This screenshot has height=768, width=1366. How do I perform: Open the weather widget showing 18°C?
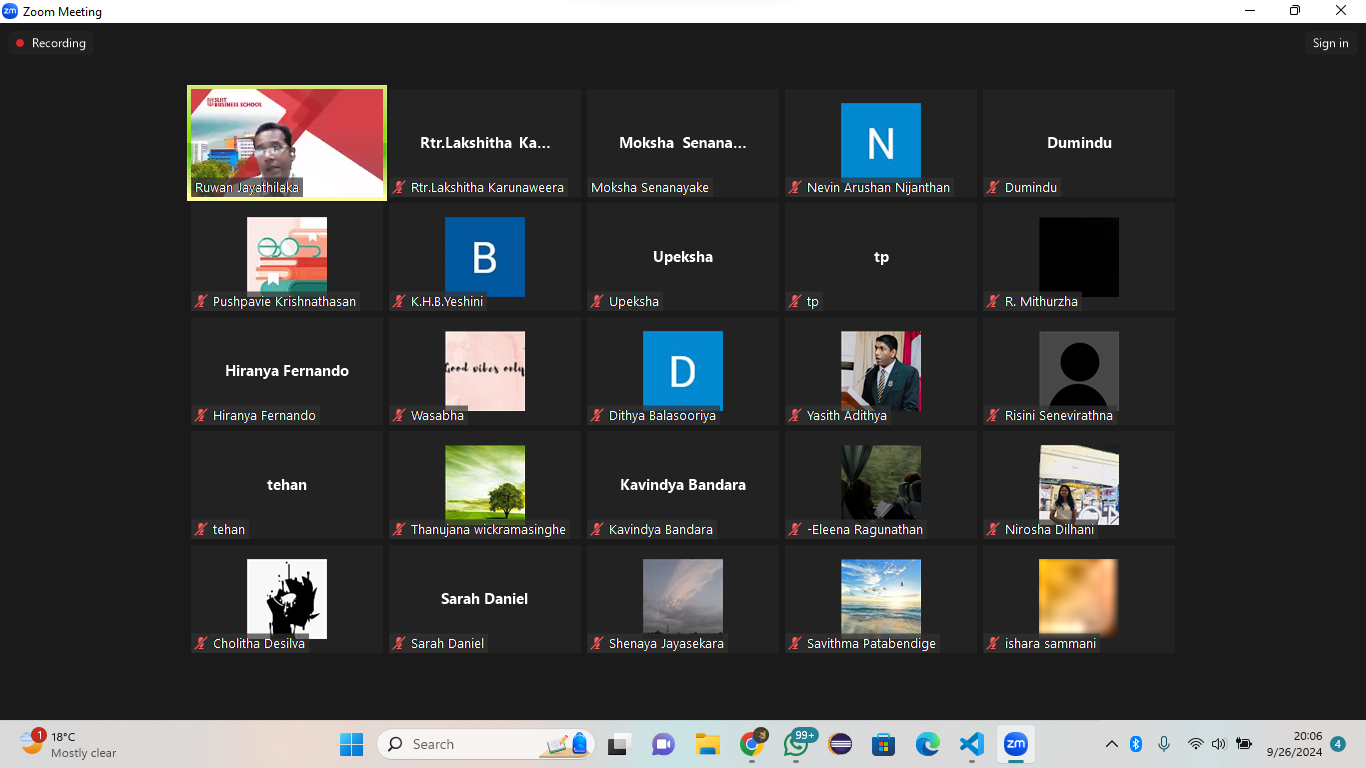(68, 744)
